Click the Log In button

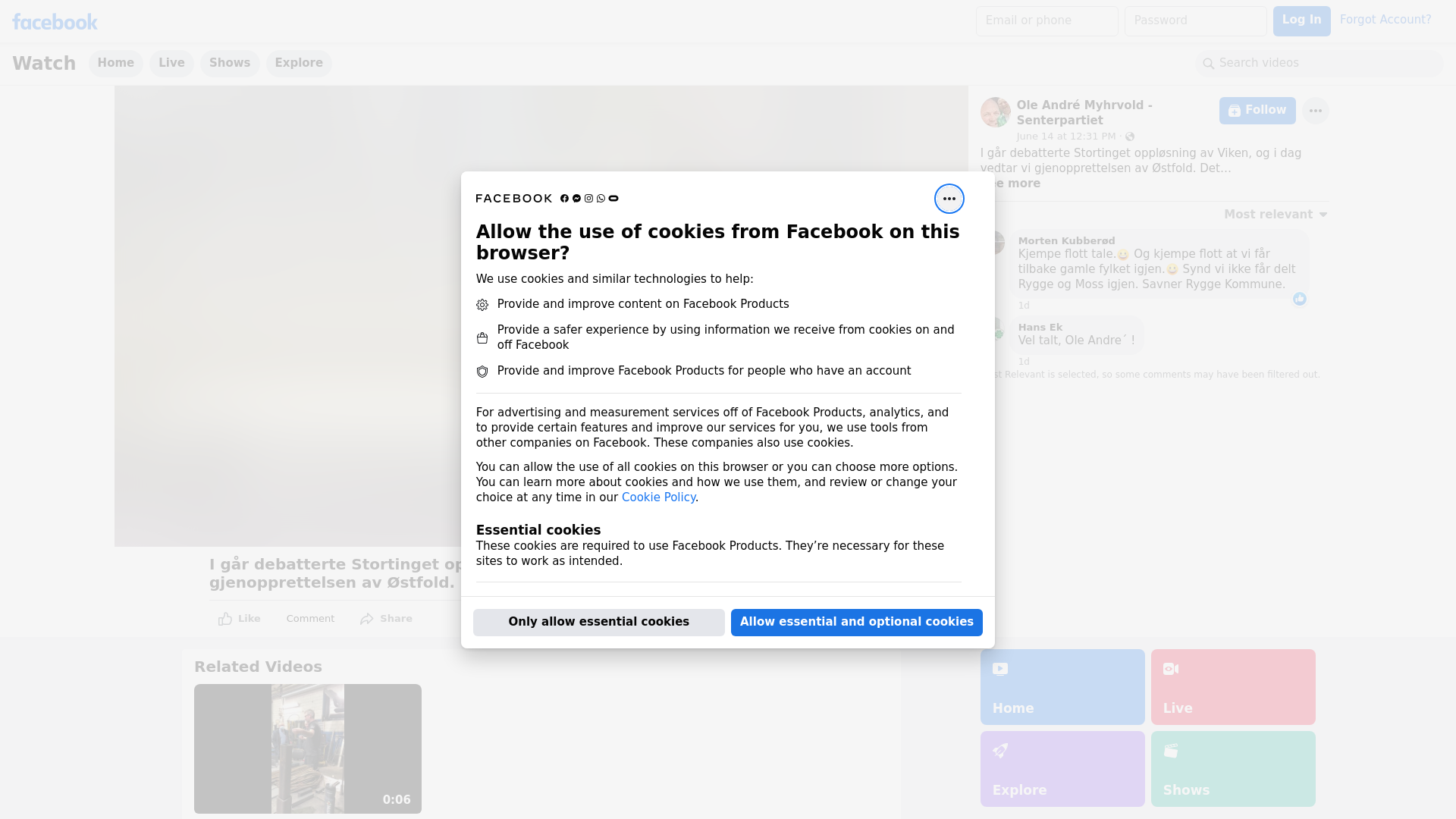pyautogui.click(x=1301, y=21)
